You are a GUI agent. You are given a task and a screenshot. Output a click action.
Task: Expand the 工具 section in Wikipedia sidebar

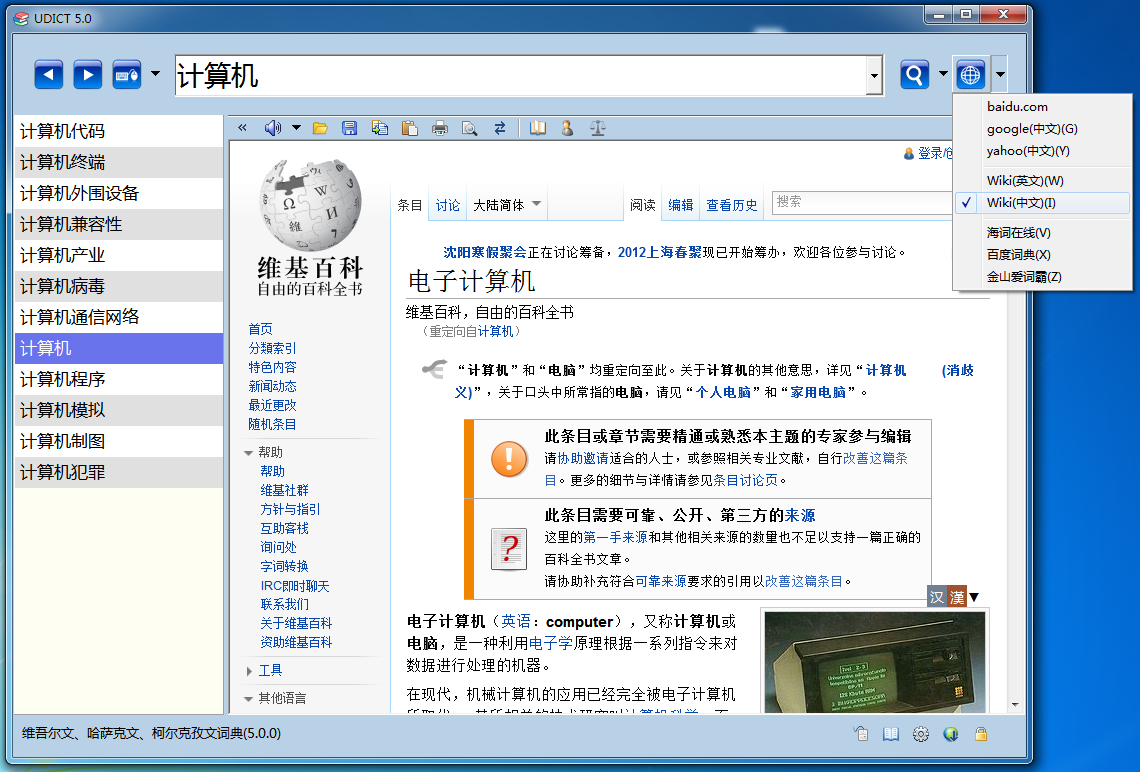click(270, 670)
